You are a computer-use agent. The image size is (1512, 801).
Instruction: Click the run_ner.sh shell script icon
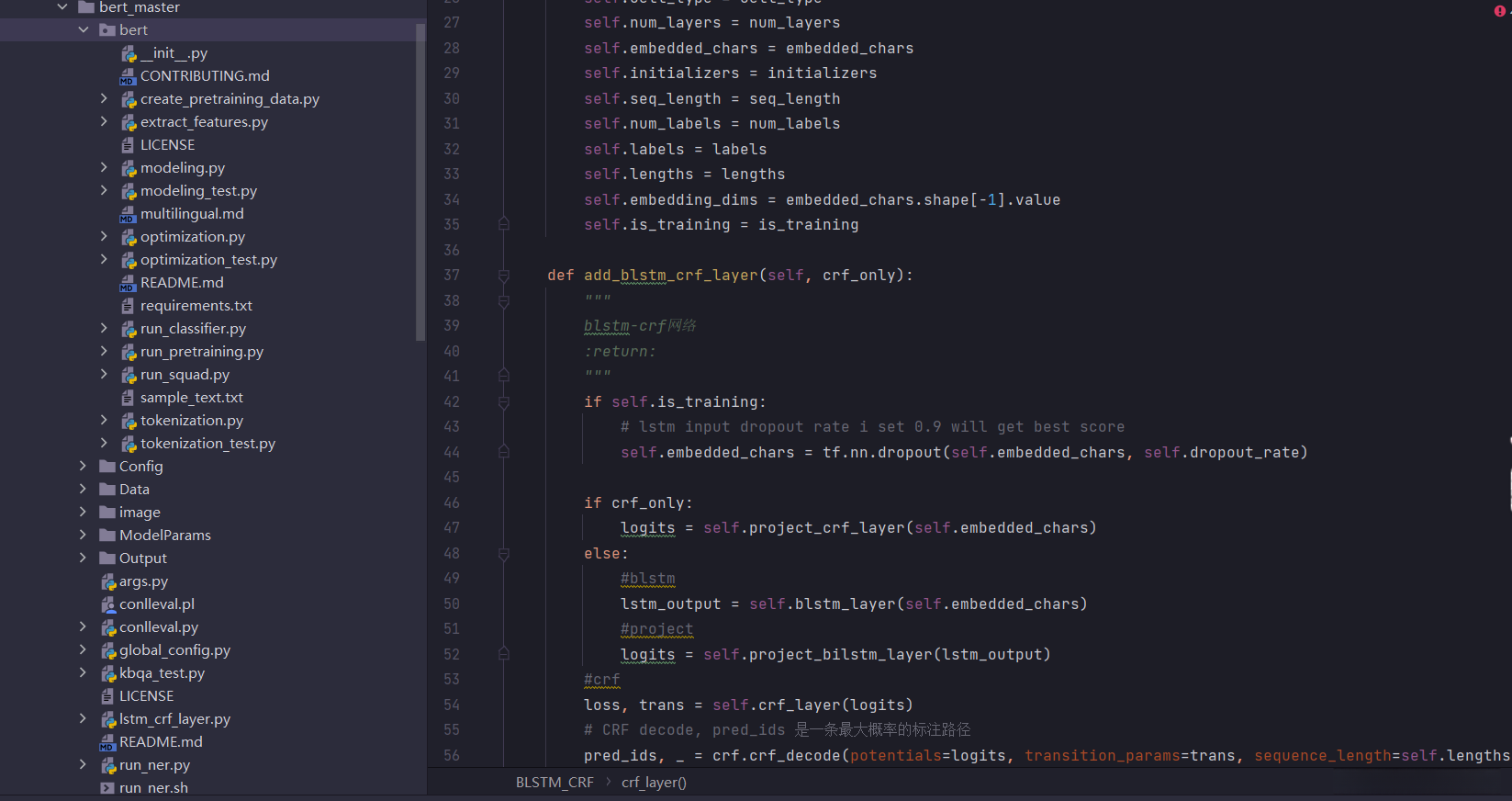[x=107, y=788]
